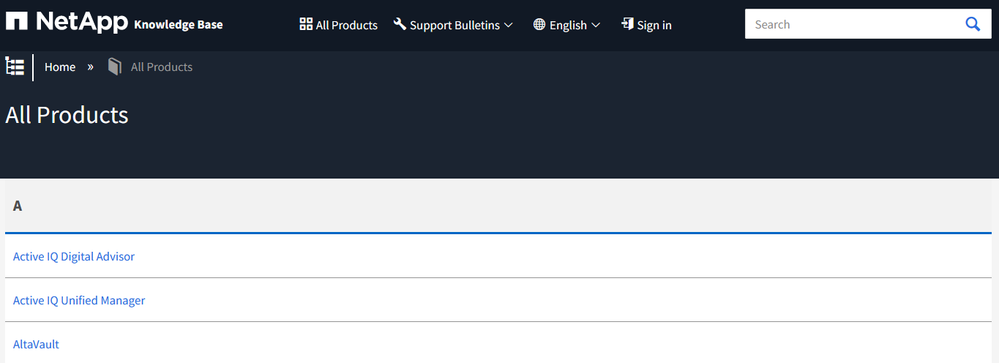Click the Sign in door icon
Viewport: 999px width, 363px height.
coord(627,24)
